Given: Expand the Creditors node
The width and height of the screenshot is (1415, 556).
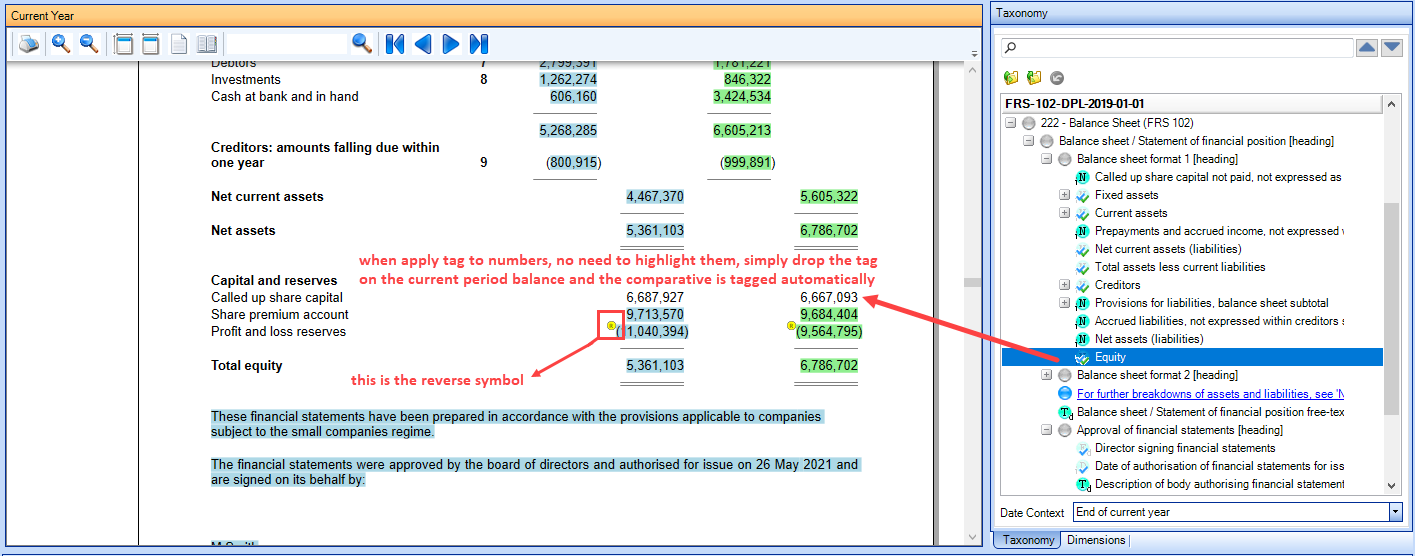Looking at the screenshot, I should click(x=1065, y=285).
